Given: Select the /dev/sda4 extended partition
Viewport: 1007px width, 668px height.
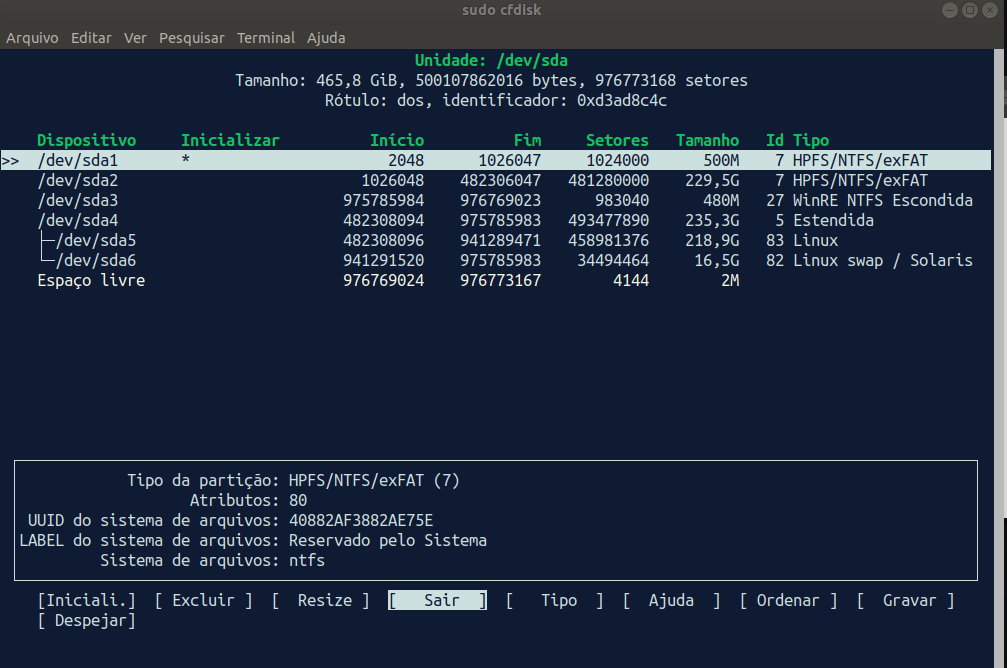Looking at the screenshot, I should (x=78, y=221).
